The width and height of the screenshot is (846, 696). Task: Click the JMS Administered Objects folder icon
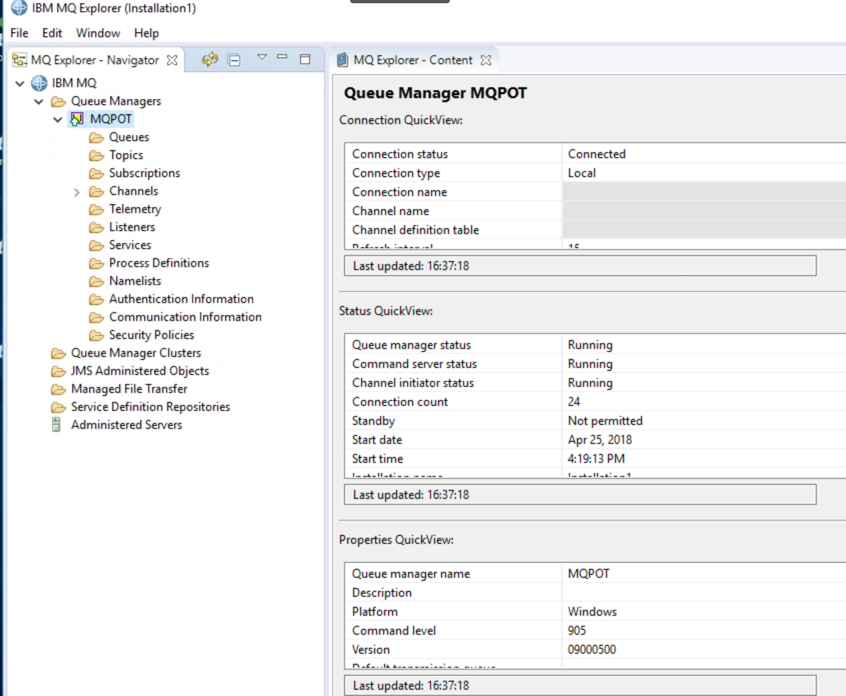(58, 371)
